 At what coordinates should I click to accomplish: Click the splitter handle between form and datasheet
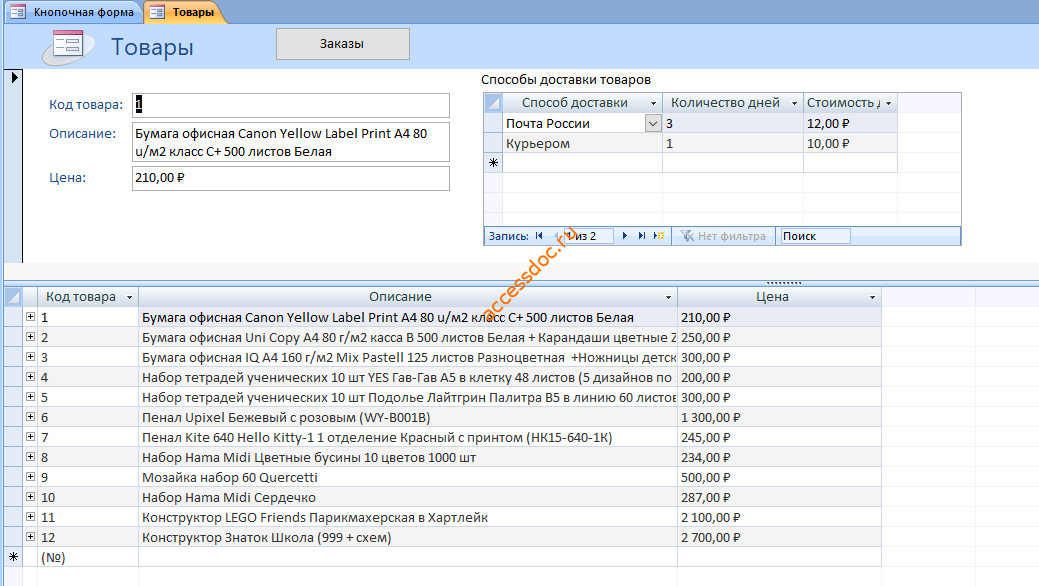(x=783, y=282)
